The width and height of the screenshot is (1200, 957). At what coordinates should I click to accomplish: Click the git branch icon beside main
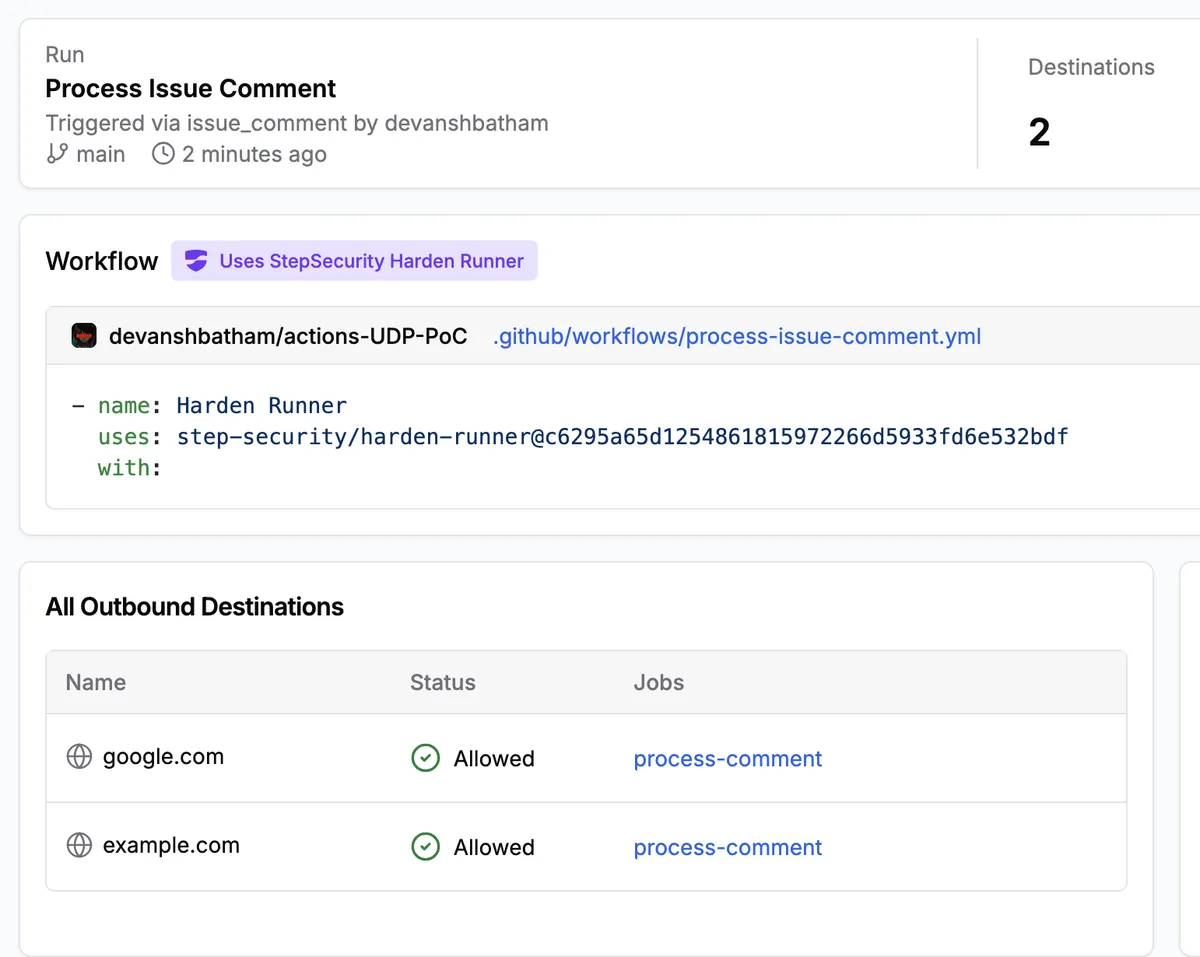pos(57,154)
